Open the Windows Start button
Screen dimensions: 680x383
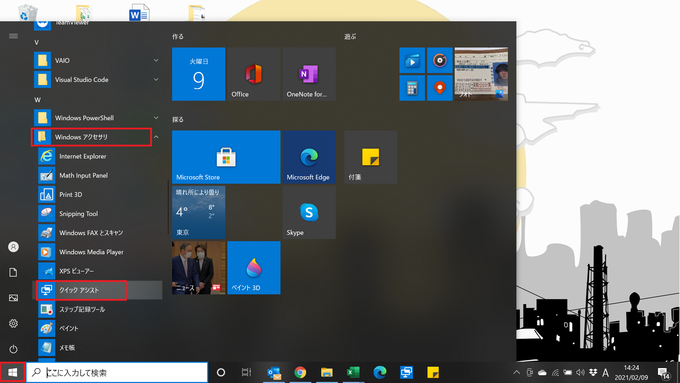tap(12, 372)
